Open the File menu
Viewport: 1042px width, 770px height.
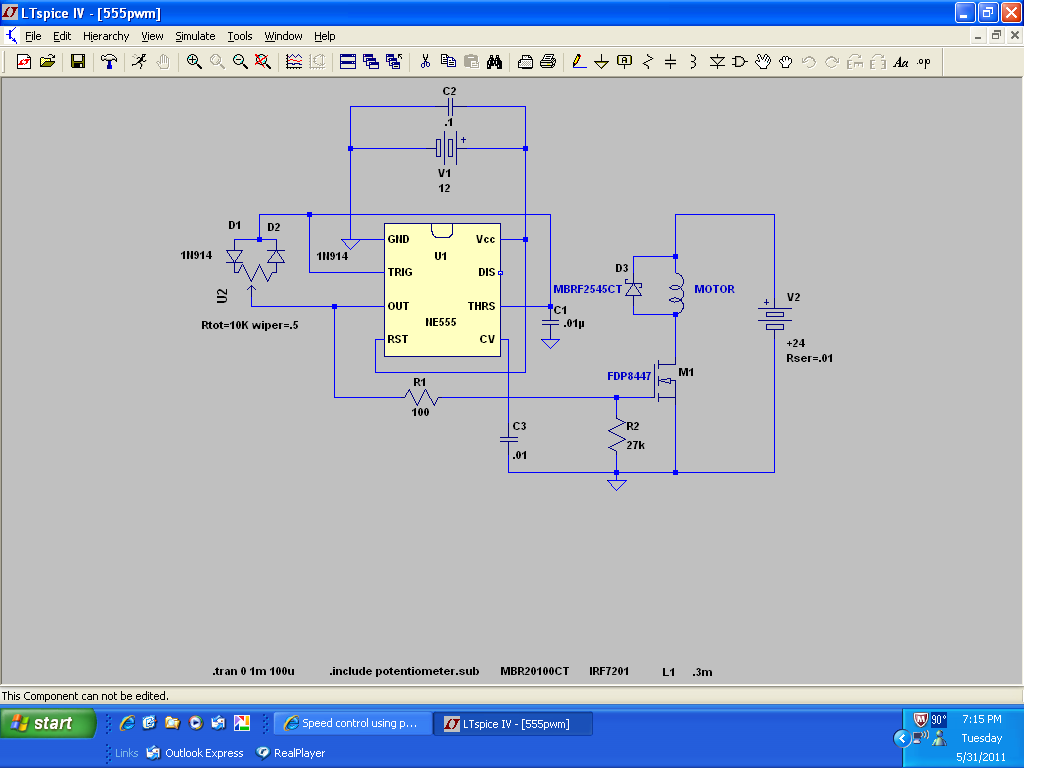pyautogui.click(x=33, y=36)
